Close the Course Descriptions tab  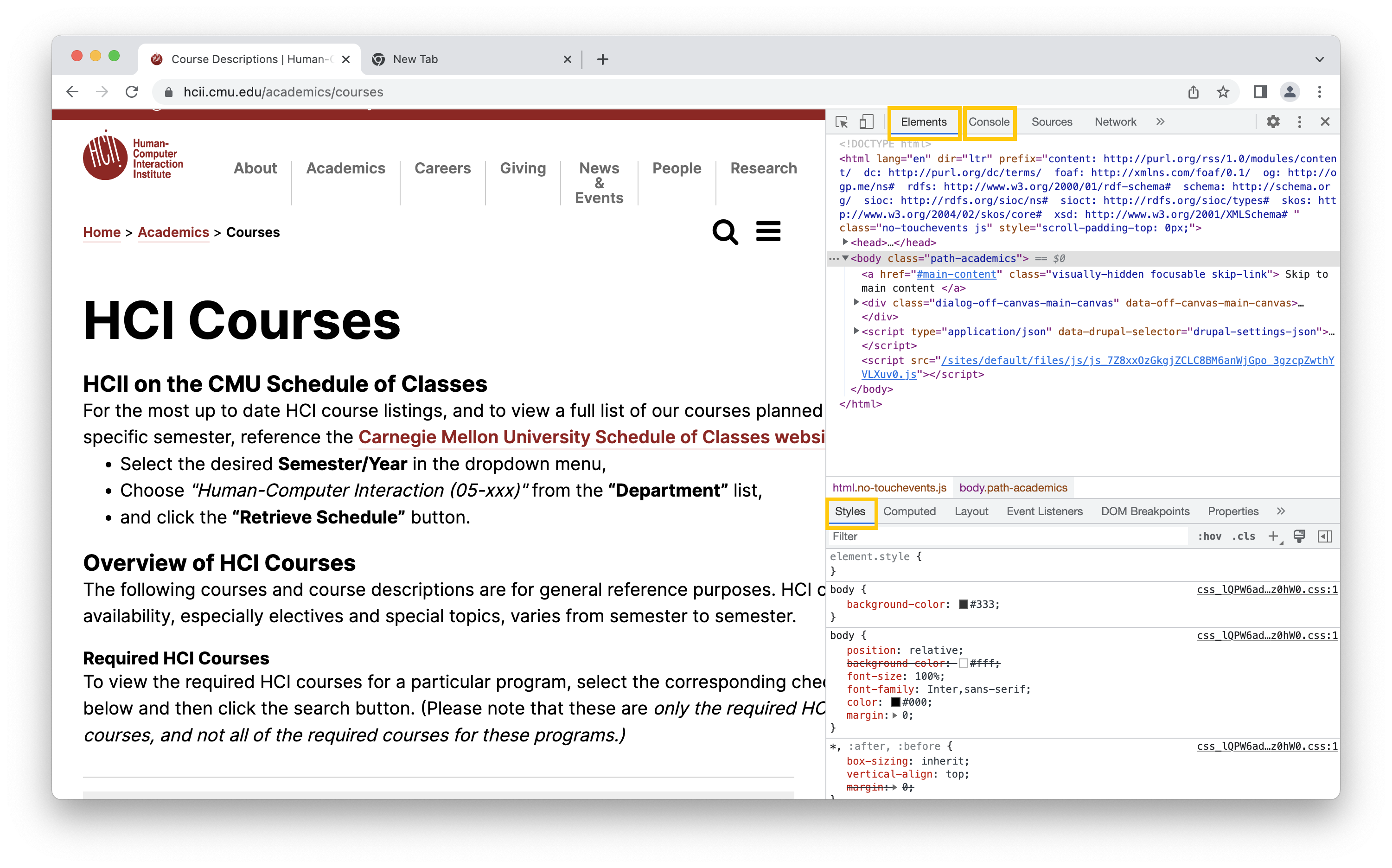345,59
